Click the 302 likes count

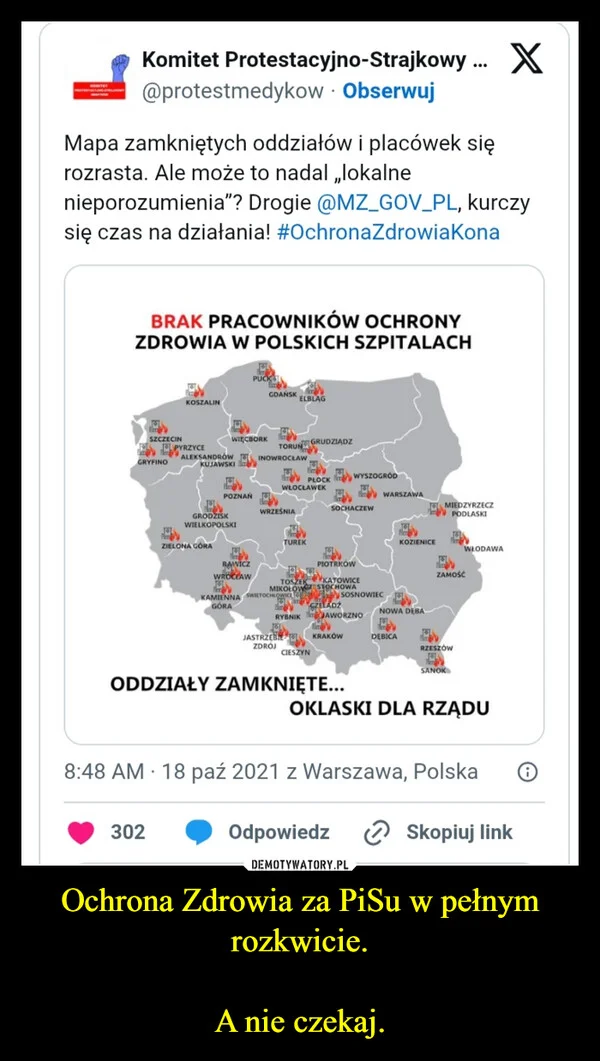point(128,832)
